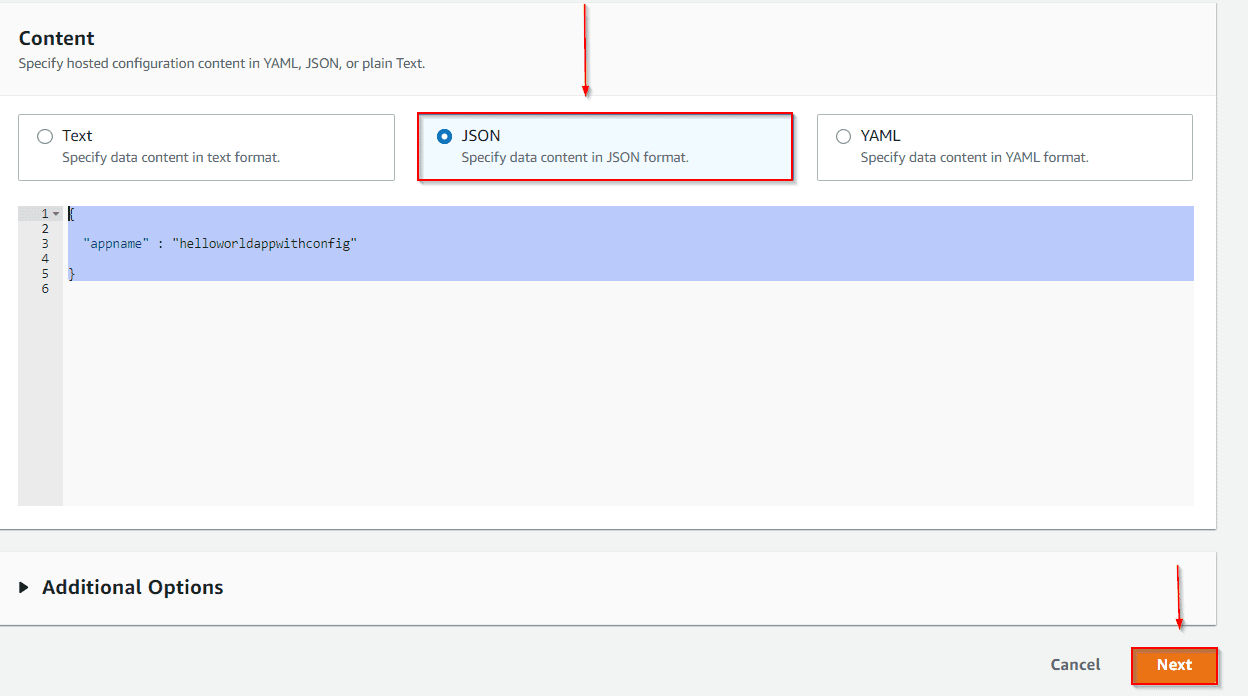Select the JSON format radio button
Image resolution: width=1248 pixels, height=696 pixels.
(x=444, y=137)
